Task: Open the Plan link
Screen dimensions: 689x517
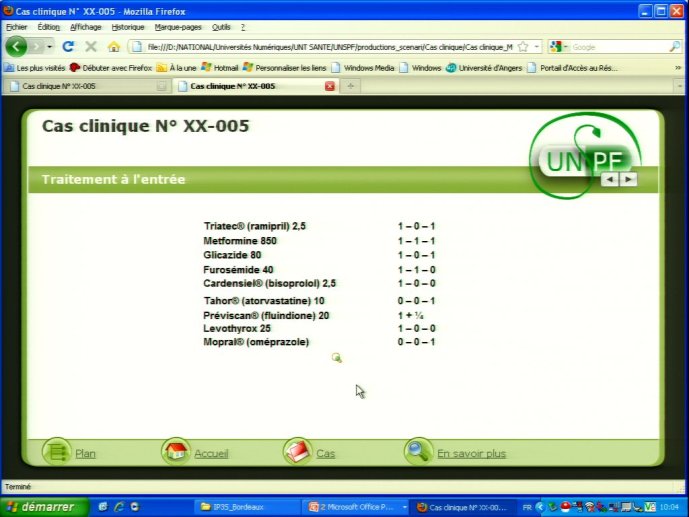Action: click(x=85, y=454)
